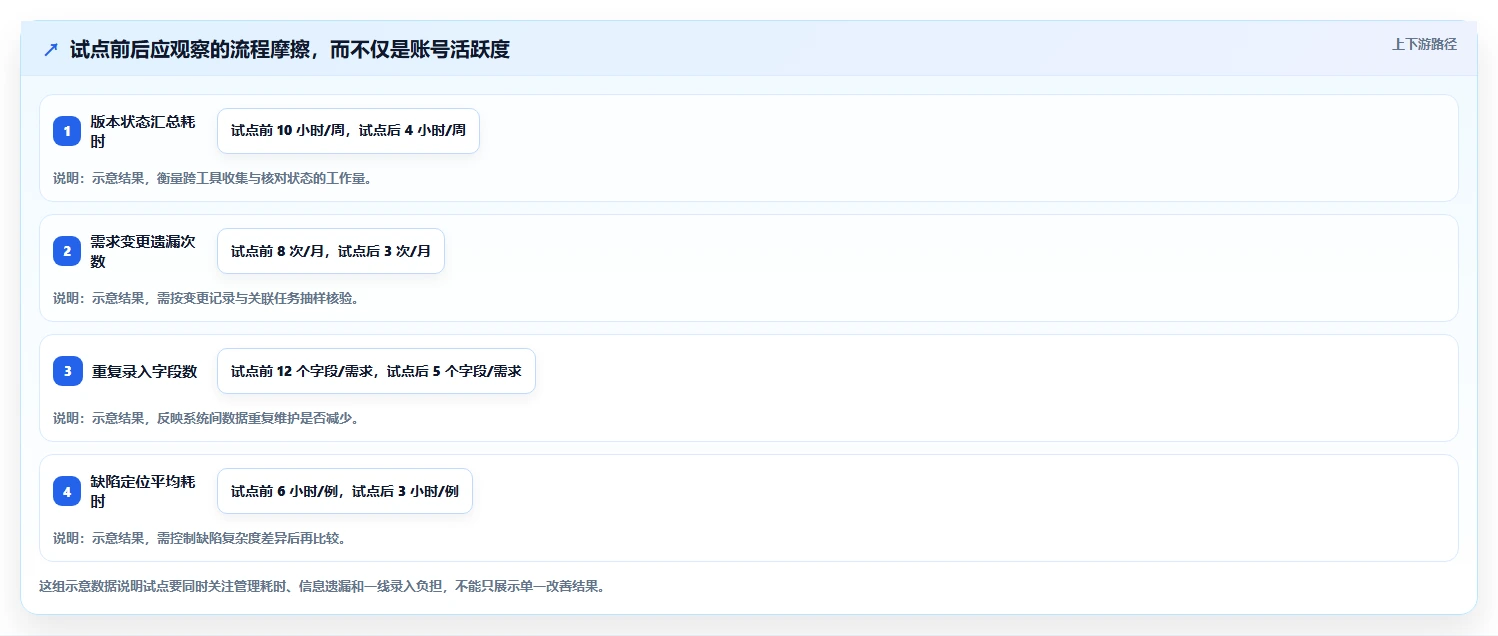Viewport: 1498px width, 636px height.
Task: Click value chip 试点前 8 次/月
Action: (331, 251)
